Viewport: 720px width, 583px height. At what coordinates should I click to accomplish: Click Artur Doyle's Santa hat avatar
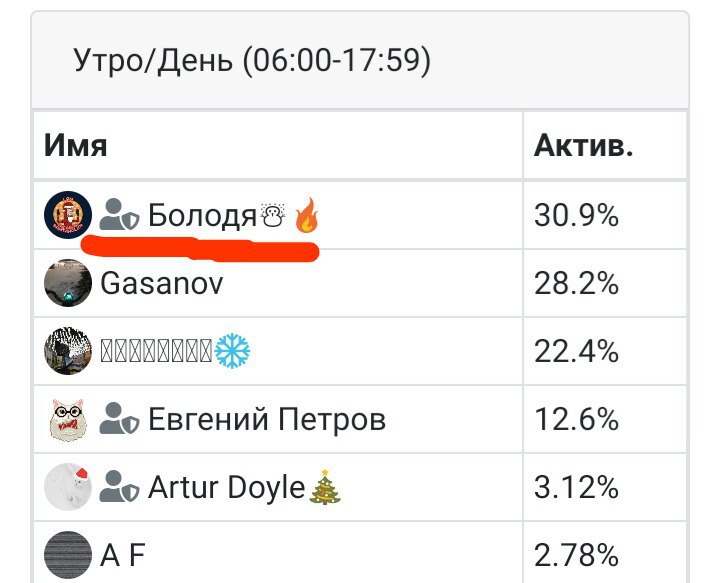coord(68,487)
